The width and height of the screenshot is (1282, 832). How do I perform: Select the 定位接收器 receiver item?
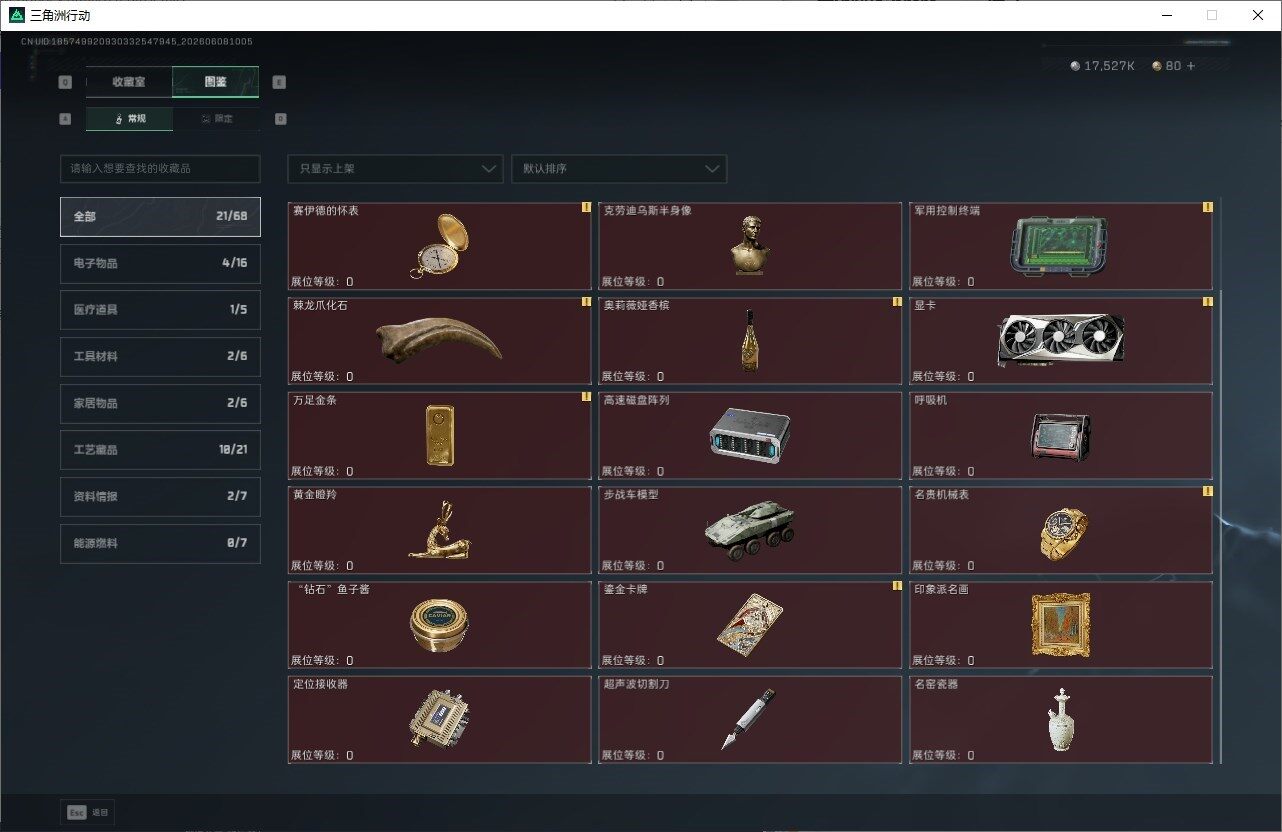pyautogui.click(x=440, y=720)
